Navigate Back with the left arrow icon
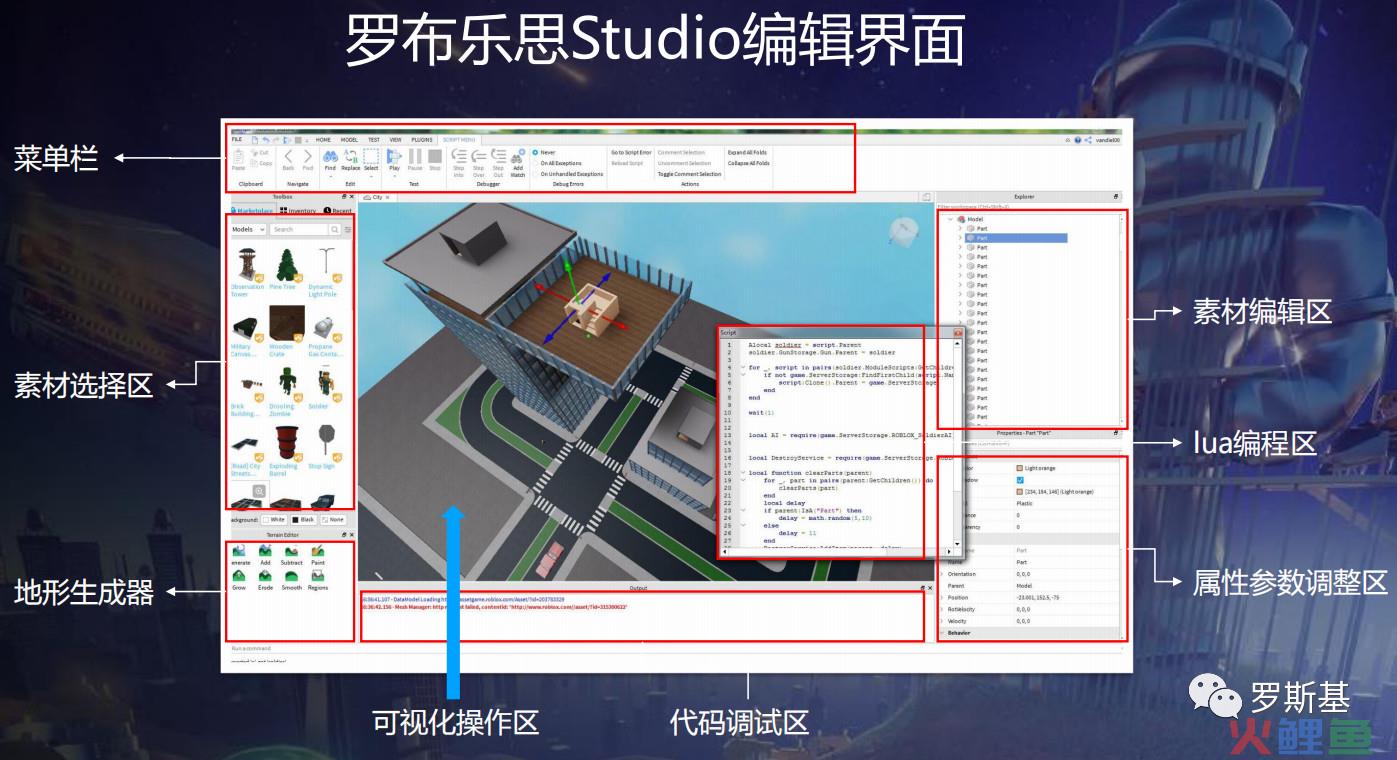1397x760 pixels. point(289,156)
